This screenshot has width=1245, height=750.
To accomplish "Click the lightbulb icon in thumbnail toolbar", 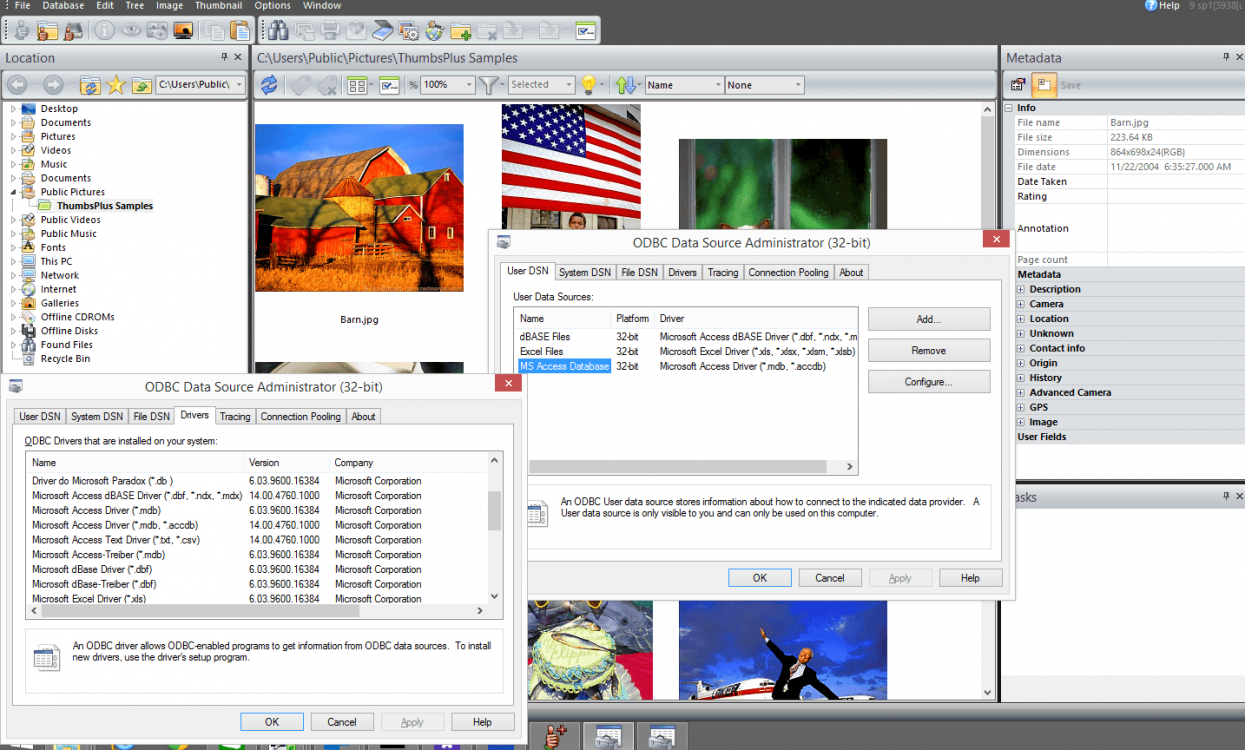I will click(589, 85).
